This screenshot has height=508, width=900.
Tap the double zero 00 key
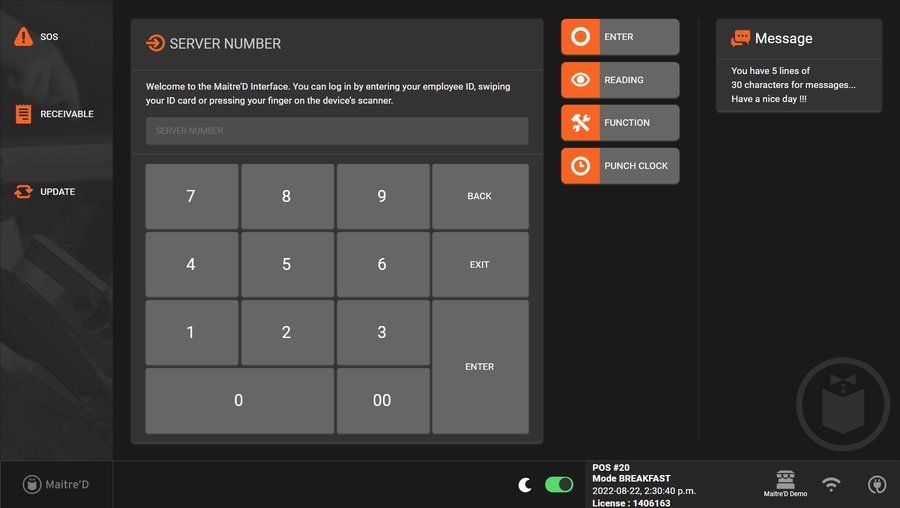[x=382, y=400]
